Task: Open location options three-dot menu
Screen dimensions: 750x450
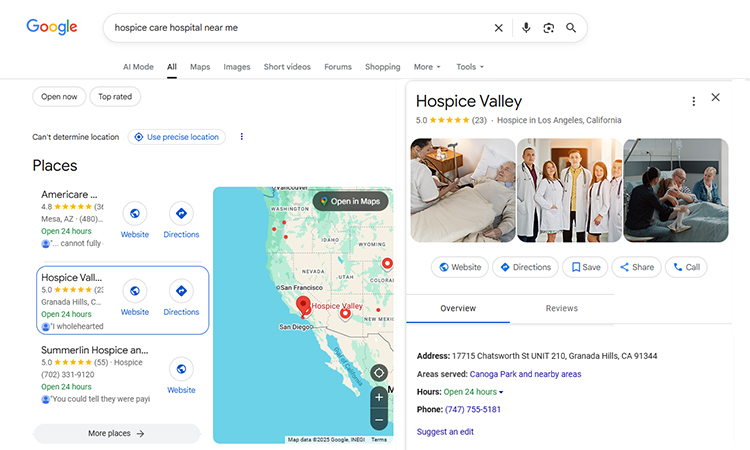Action: 242,137
